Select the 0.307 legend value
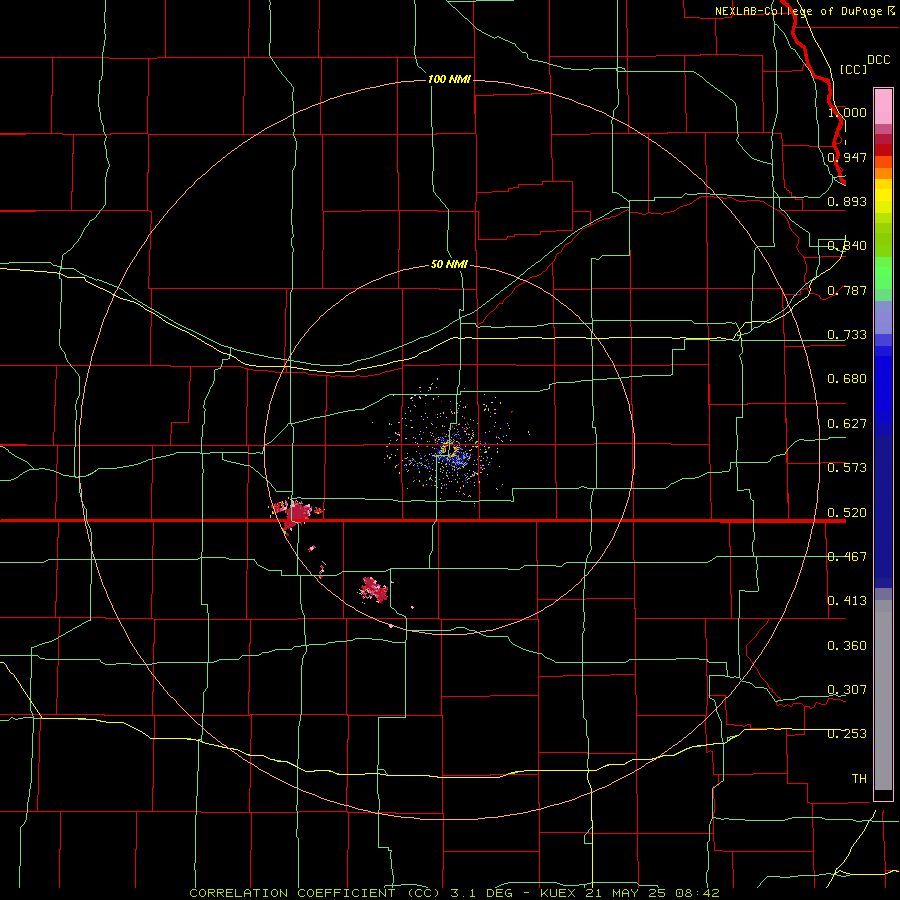 click(x=847, y=690)
